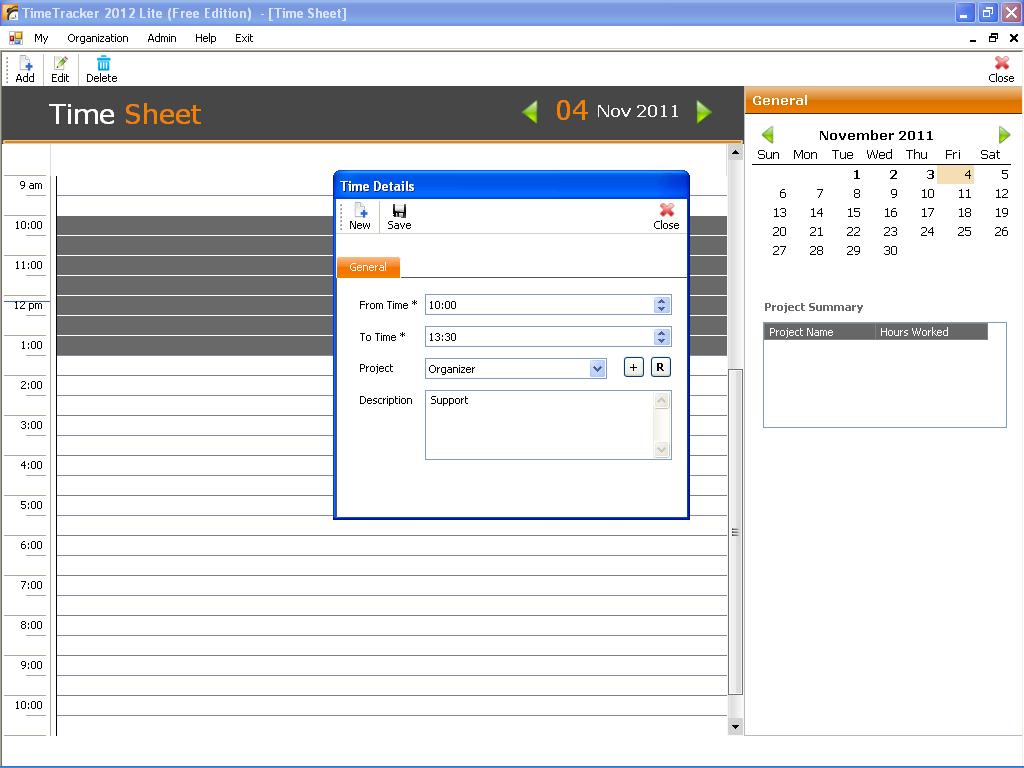Restore the inner Time Sheet window

[993, 38]
